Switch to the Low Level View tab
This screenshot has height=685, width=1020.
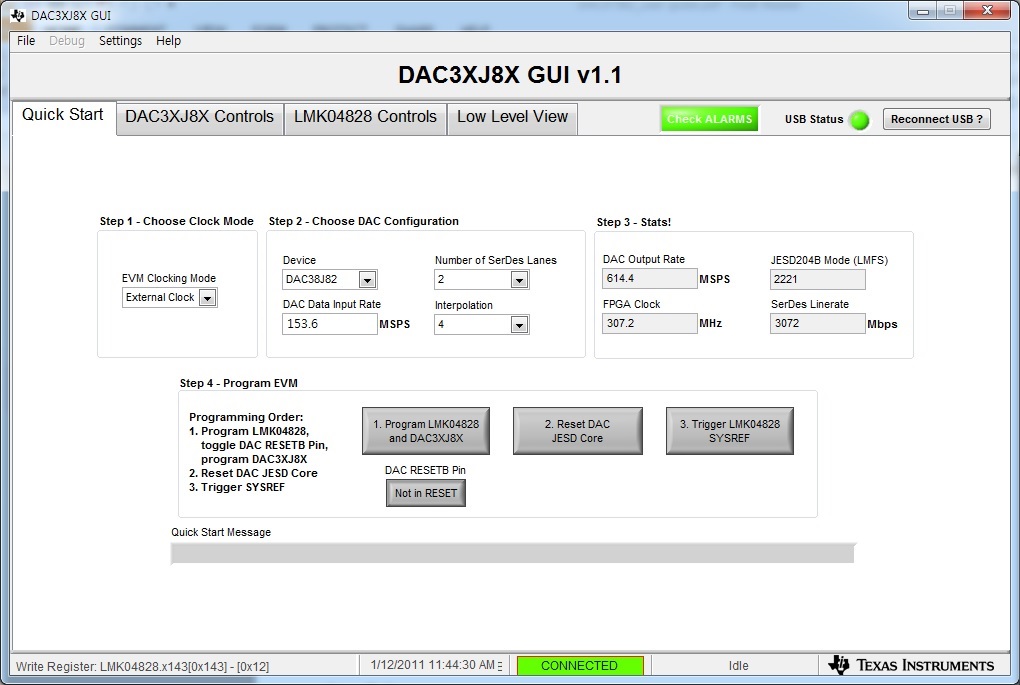click(x=513, y=117)
